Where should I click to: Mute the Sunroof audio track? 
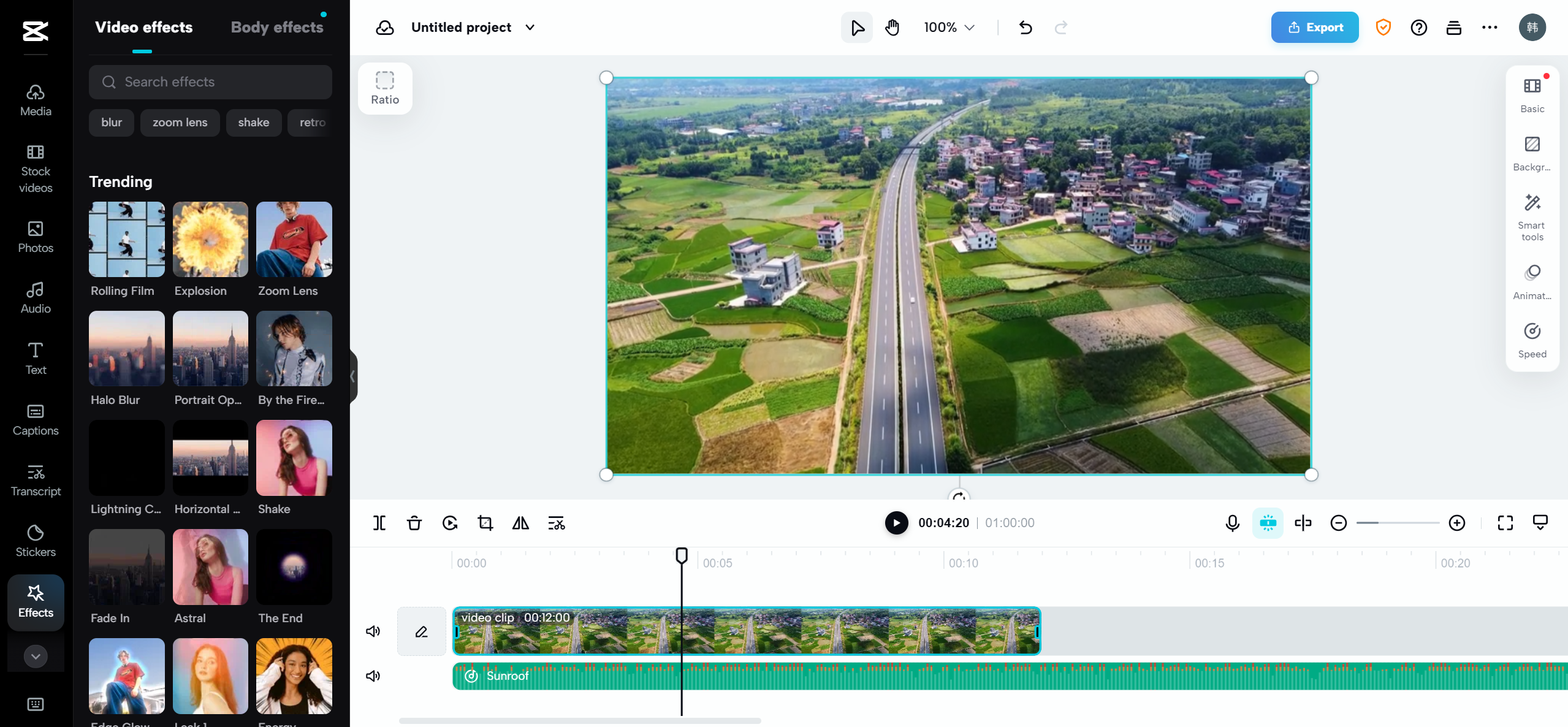pyautogui.click(x=373, y=676)
